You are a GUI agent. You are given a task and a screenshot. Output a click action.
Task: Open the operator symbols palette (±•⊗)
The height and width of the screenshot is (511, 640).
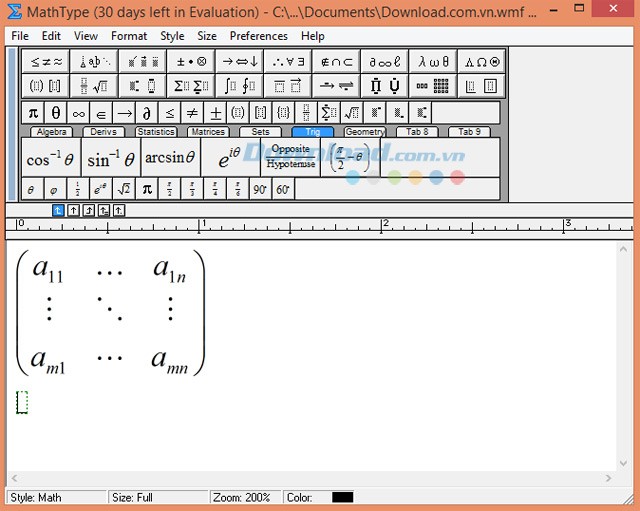(191, 62)
